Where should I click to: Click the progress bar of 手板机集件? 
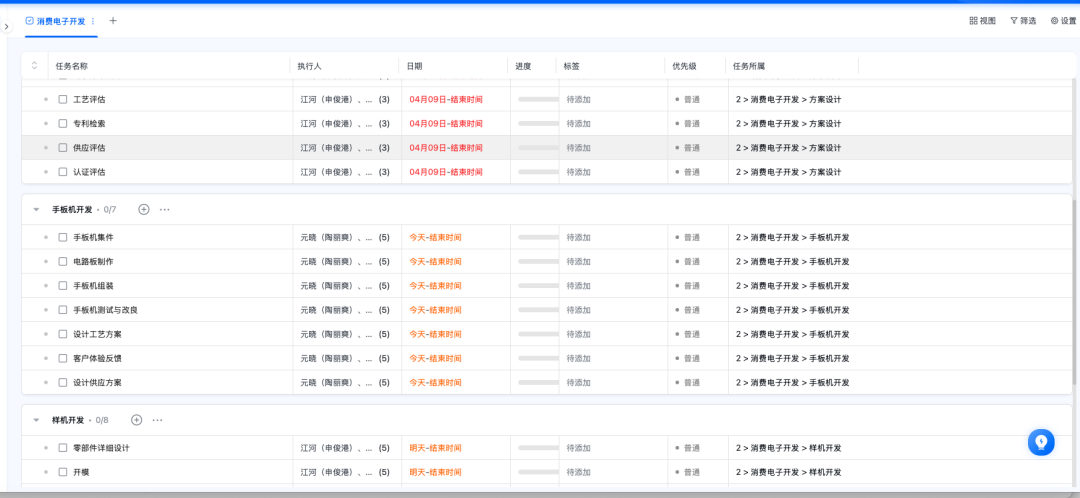point(538,238)
